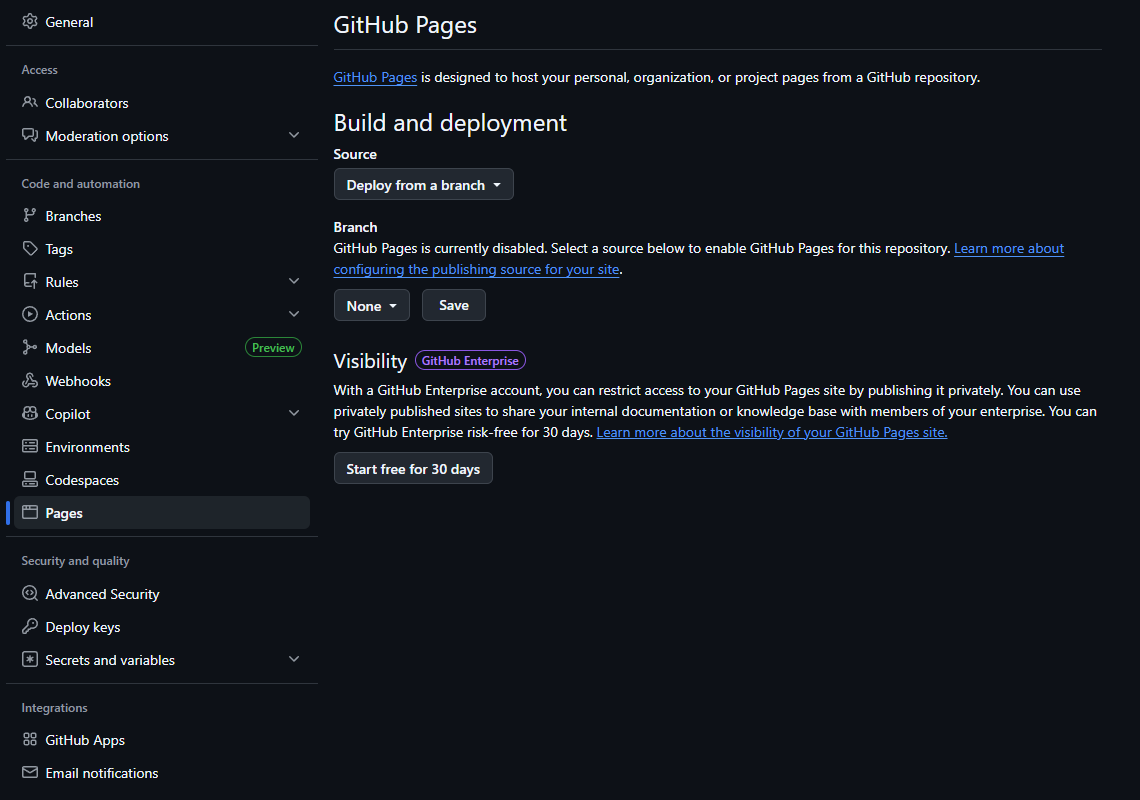Viewport: 1140px width, 800px height.
Task: Click the Code and automation section label
Action: click(81, 184)
